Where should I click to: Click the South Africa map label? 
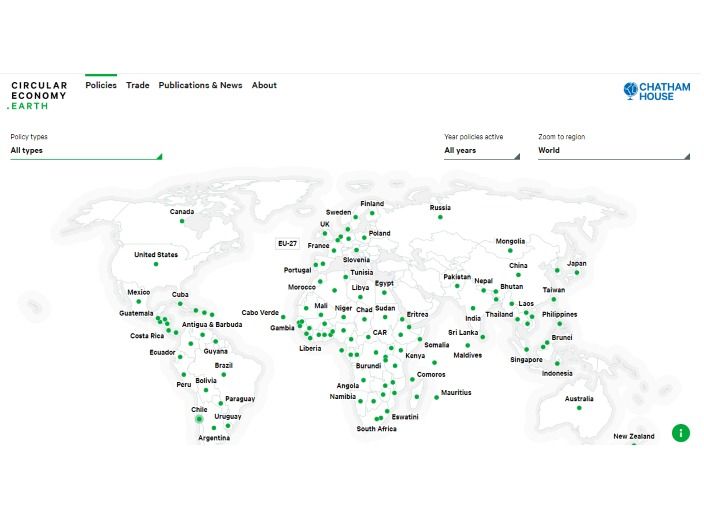coord(376,429)
